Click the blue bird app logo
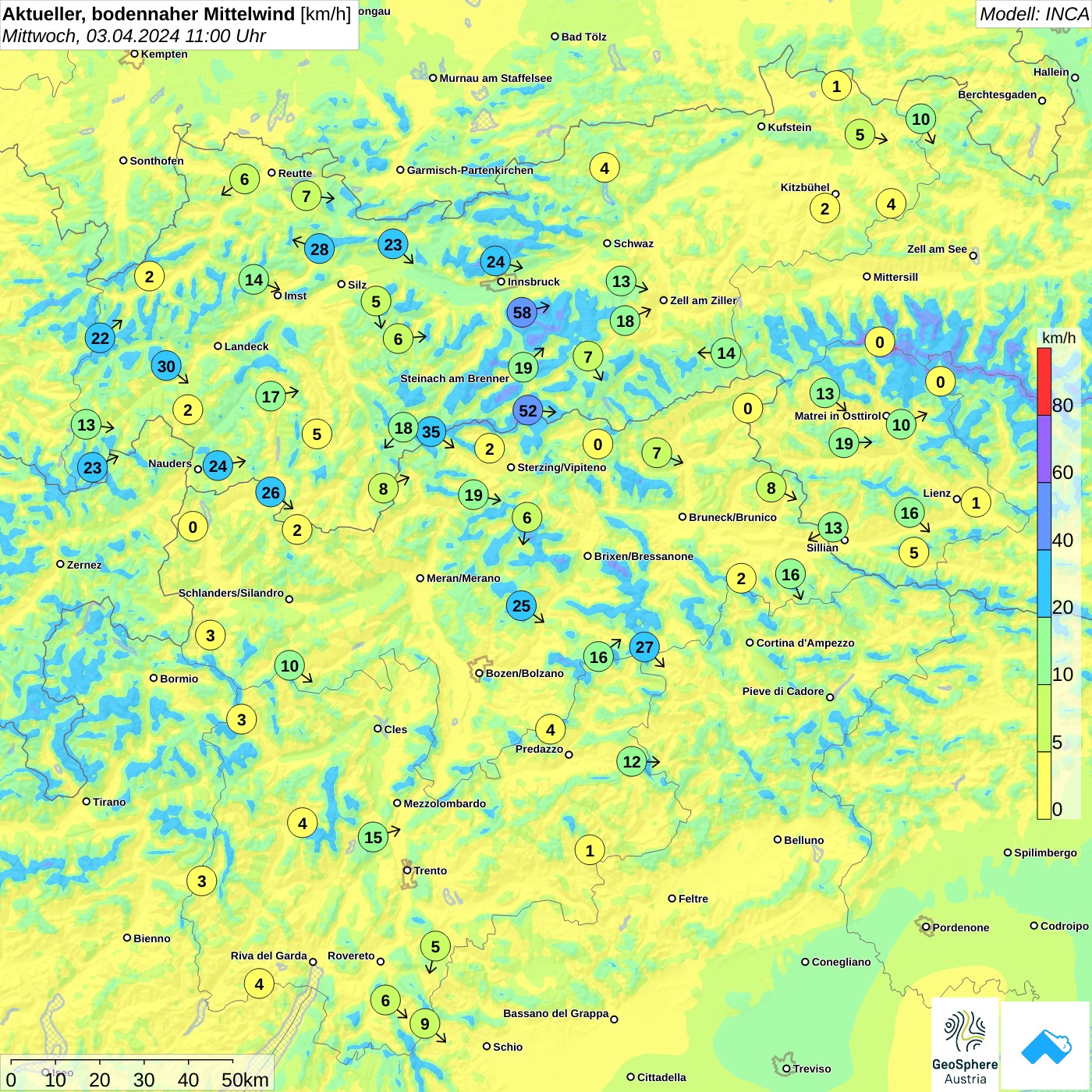 tap(1045, 1045)
